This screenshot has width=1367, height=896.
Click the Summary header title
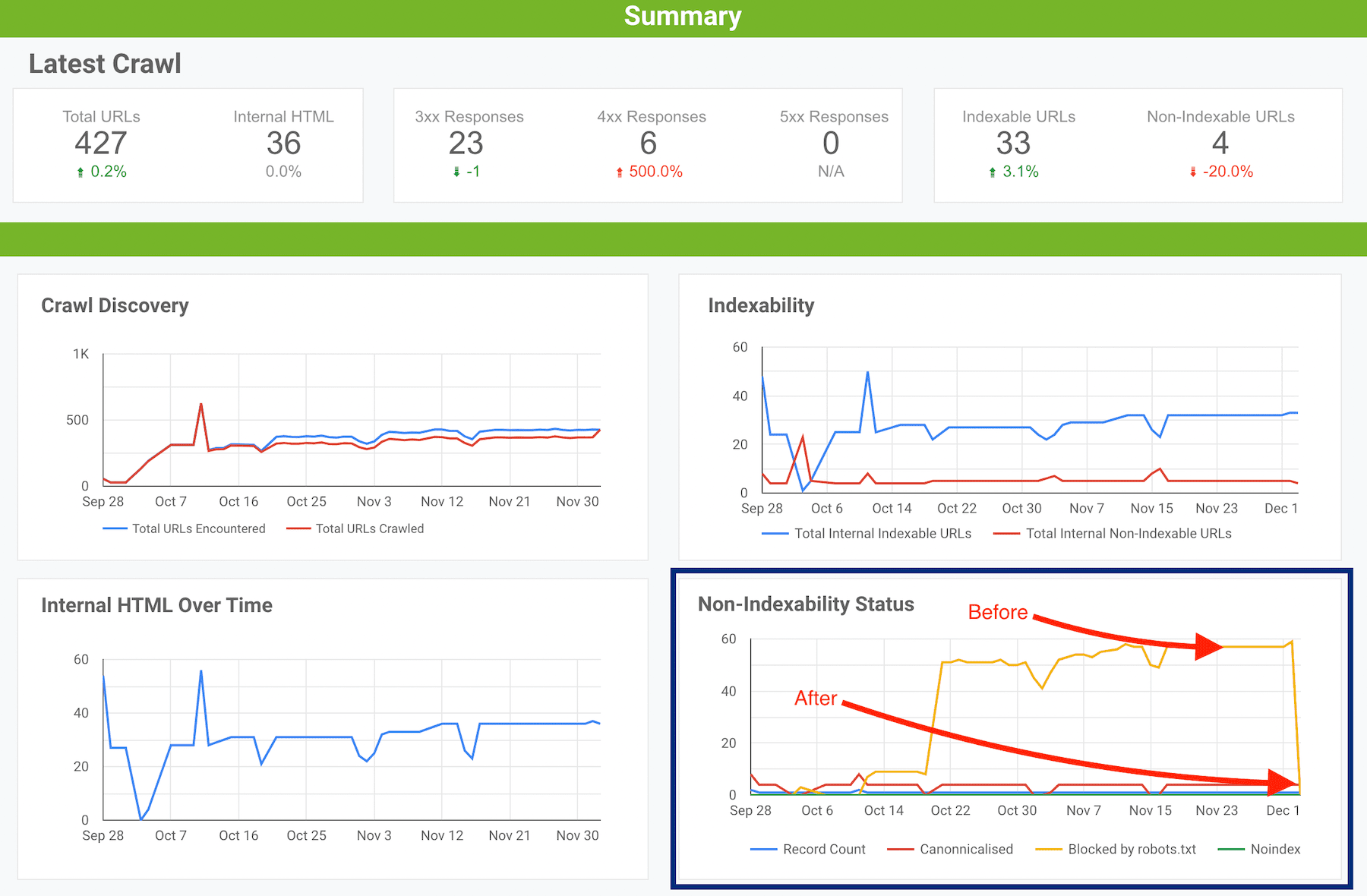tap(683, 16)
